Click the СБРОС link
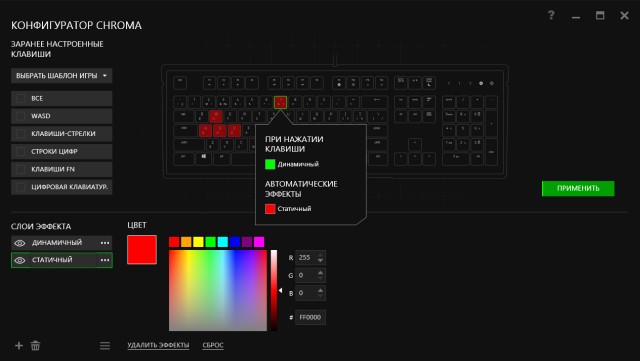The height and width of the screenshot is (361, 640). [213, 345]
